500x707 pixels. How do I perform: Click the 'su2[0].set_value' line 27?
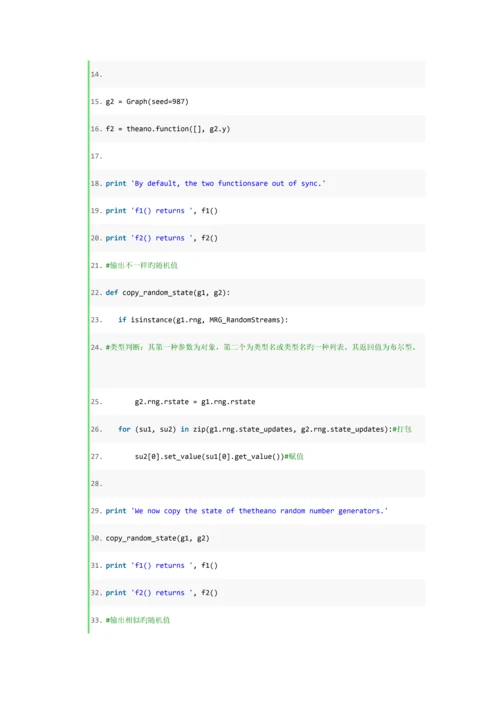point(219,456)
